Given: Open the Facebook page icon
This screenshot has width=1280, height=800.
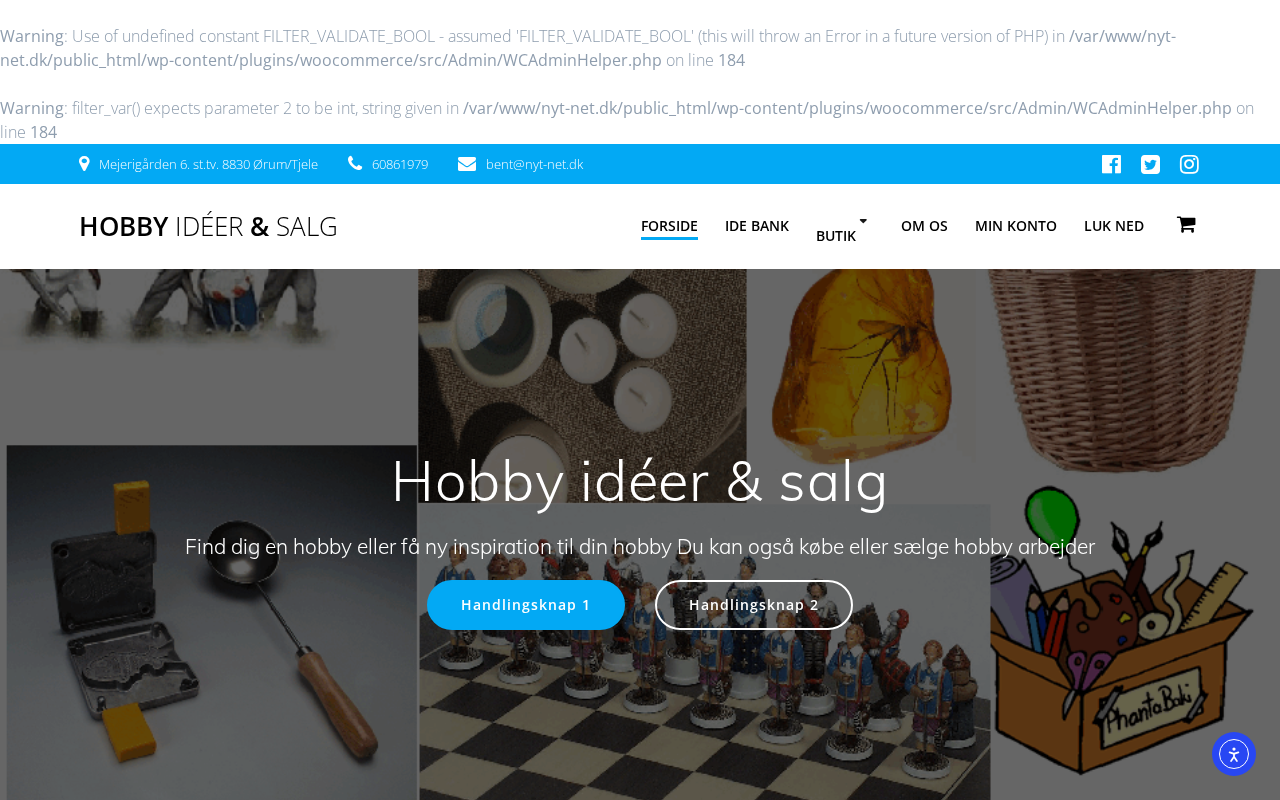Looking at the screenshot, I should [x=1111, y=164].
